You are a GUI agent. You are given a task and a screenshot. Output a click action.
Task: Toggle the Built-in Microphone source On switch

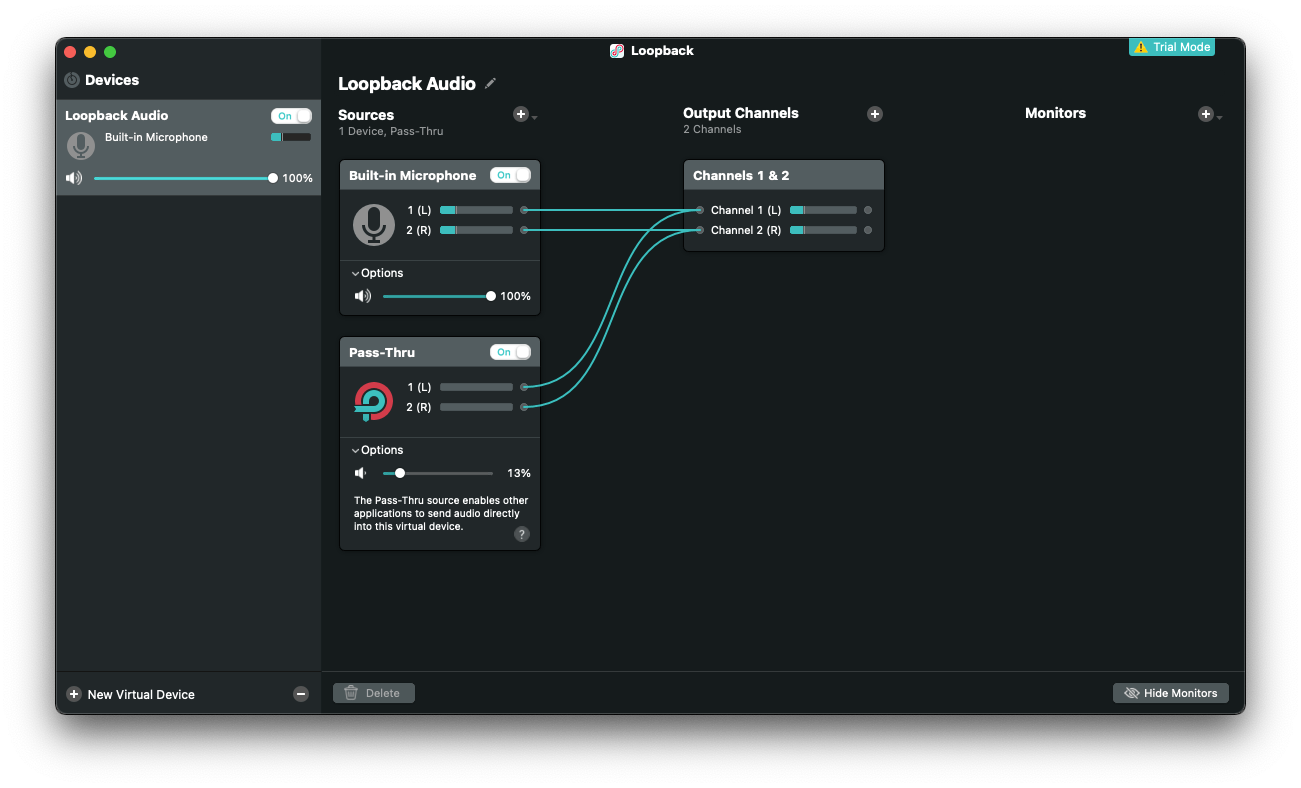tap(510, 175)
